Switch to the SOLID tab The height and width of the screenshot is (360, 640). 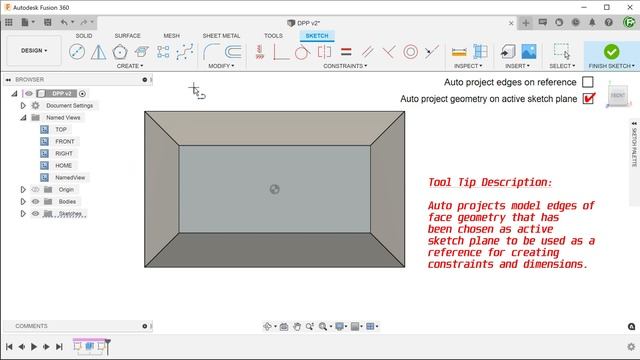[x=84, y=36]
